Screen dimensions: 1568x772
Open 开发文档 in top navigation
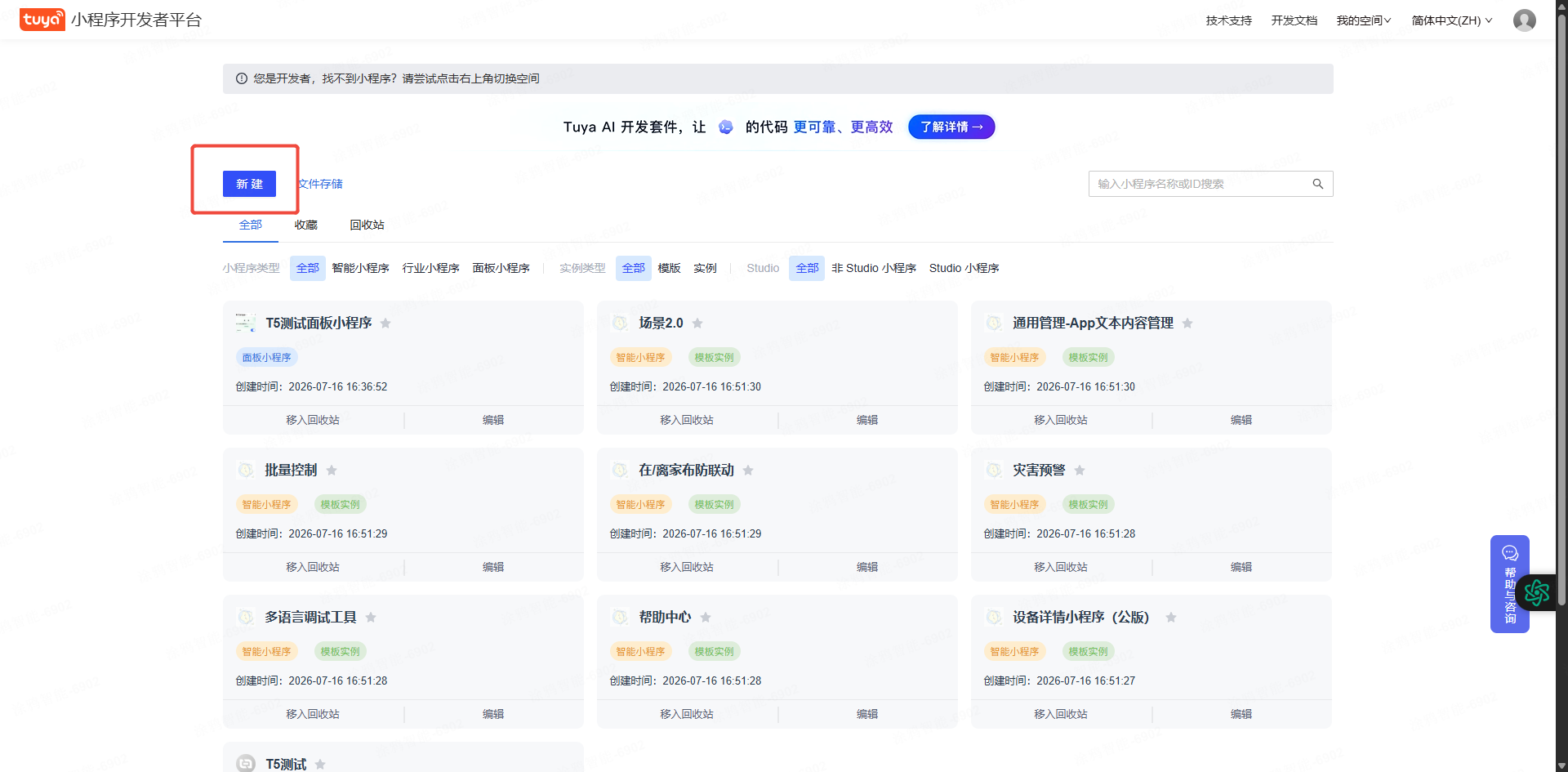[x=1294, y=20]
